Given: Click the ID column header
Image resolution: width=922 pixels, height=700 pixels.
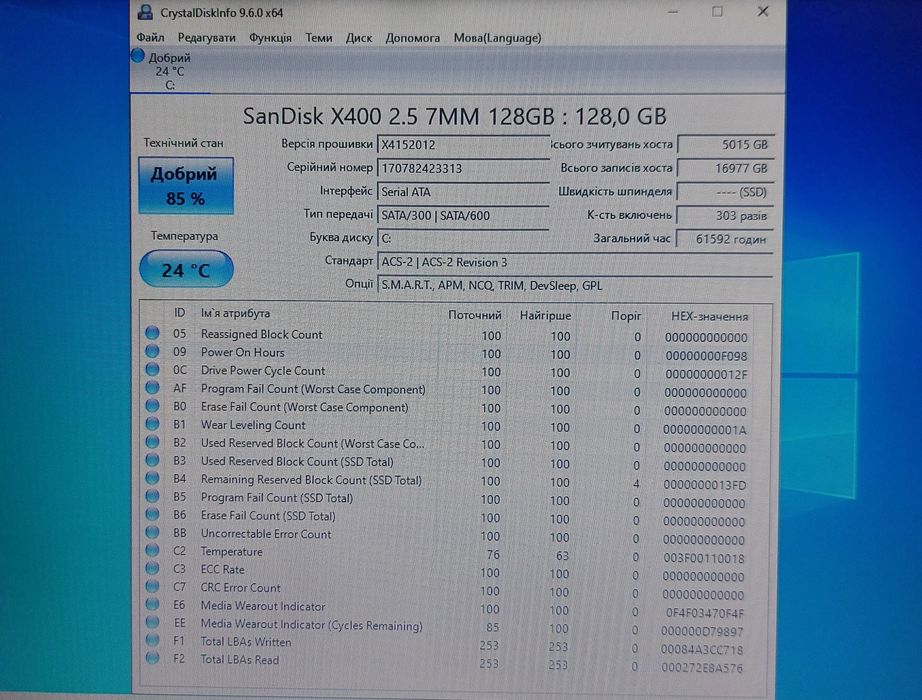Looking at the screenshot, I should click(x=179, y=313).
